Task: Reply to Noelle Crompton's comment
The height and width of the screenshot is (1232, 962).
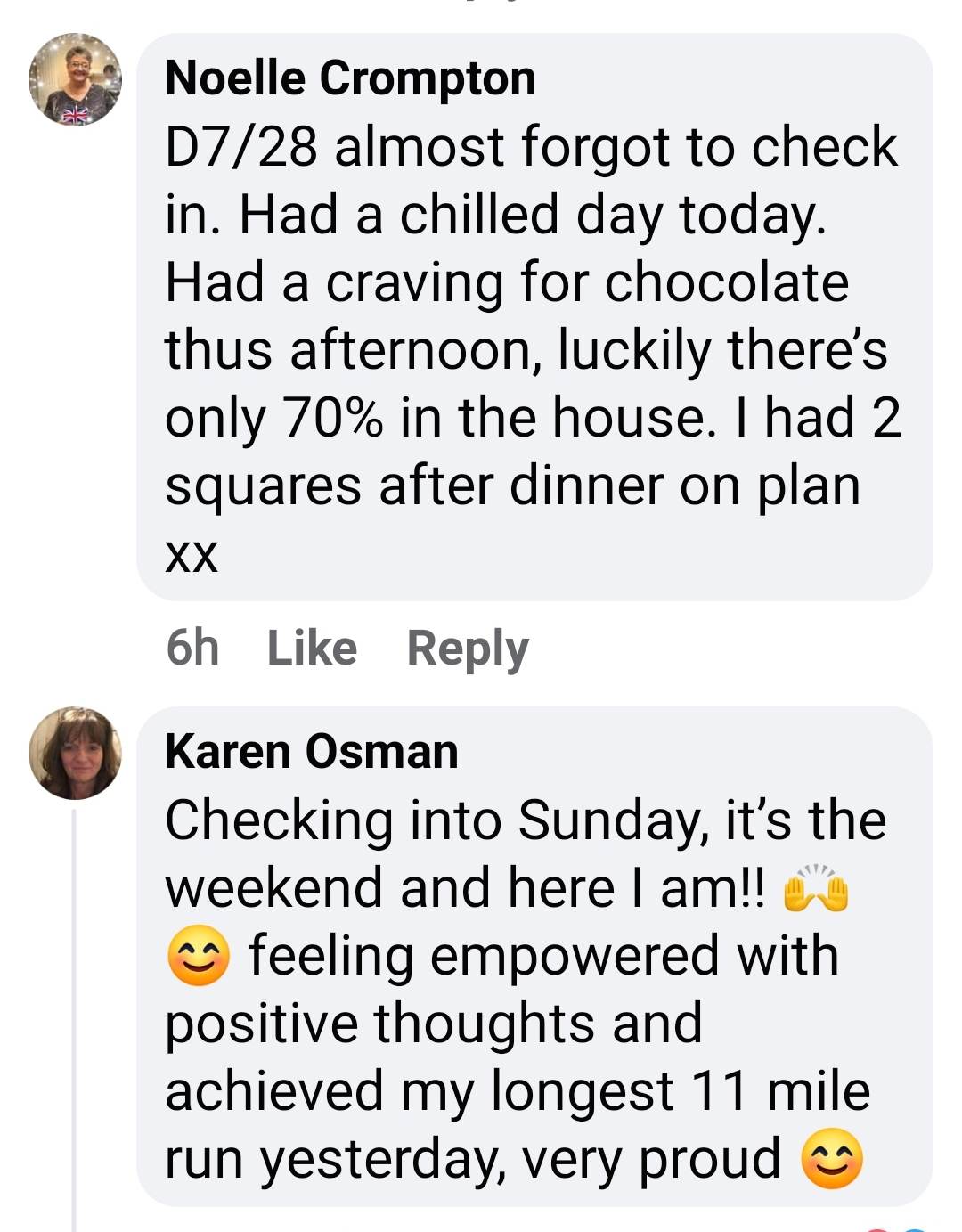Action: [x=468, y=649]
